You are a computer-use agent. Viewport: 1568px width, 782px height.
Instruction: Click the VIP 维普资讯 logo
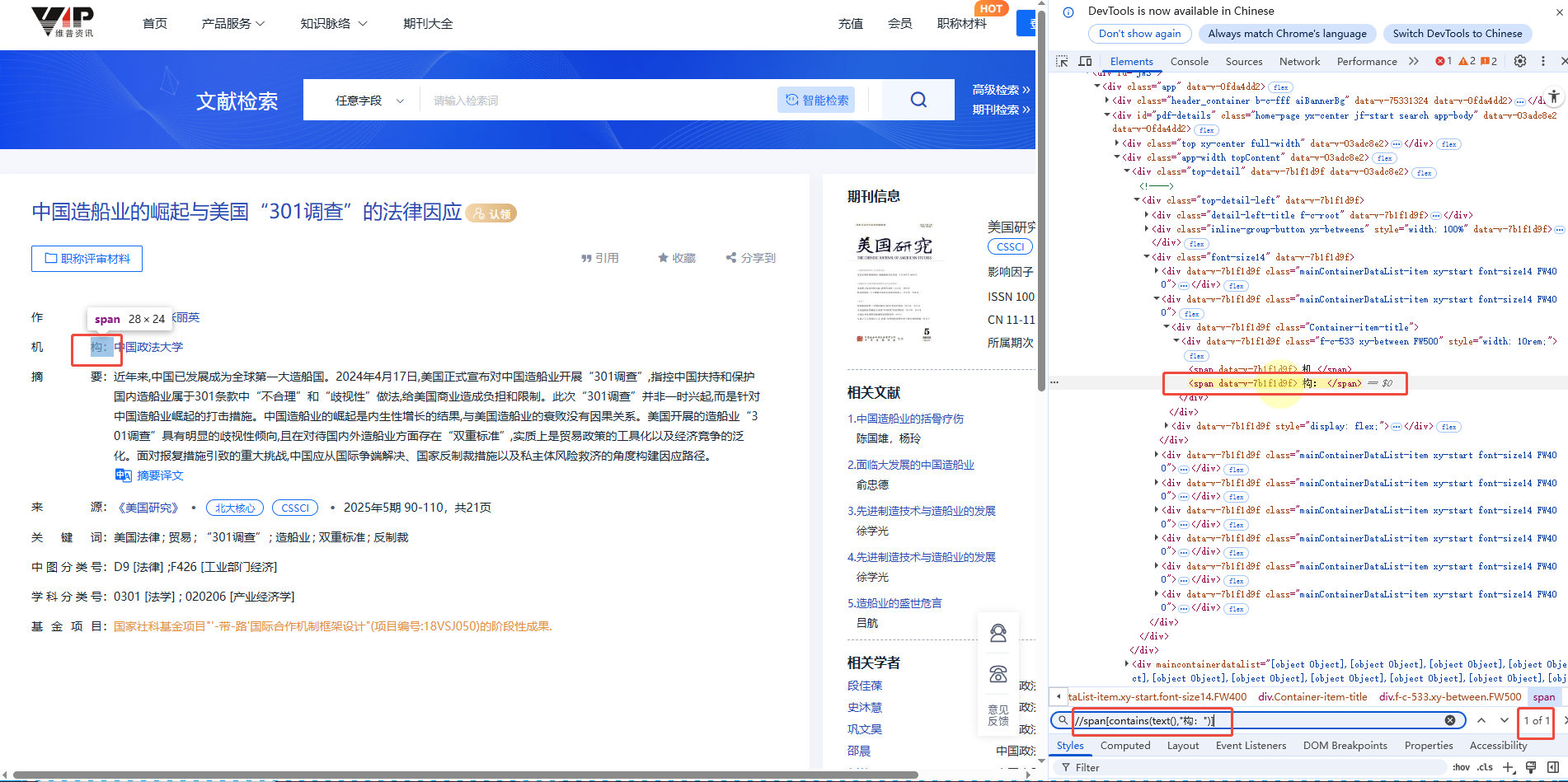(x=63, y=21)
